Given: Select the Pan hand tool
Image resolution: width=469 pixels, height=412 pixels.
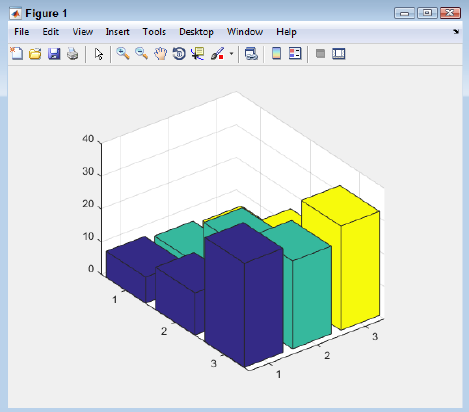Looking at the screenshot, I should pos(160,53).
